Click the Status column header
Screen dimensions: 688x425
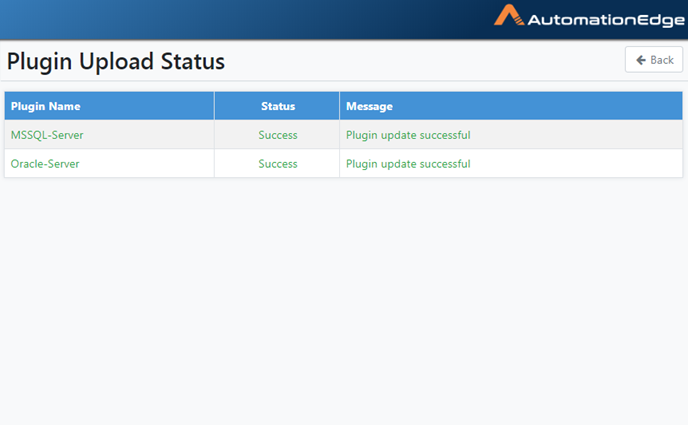pyautogui.click(x=277, y=106)
